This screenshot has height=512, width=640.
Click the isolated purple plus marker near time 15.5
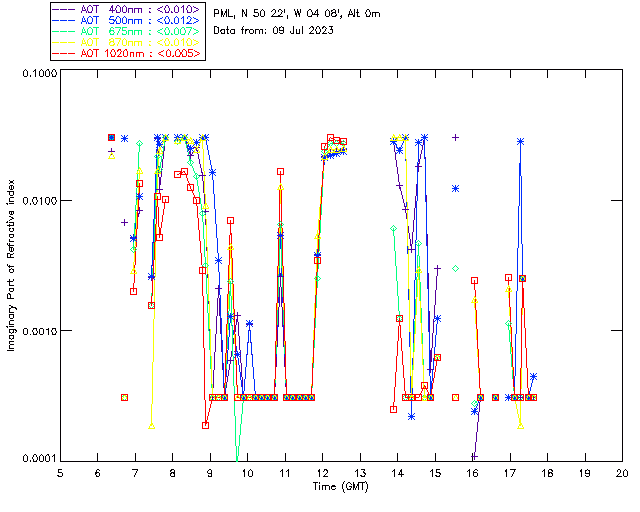(456, 138)
